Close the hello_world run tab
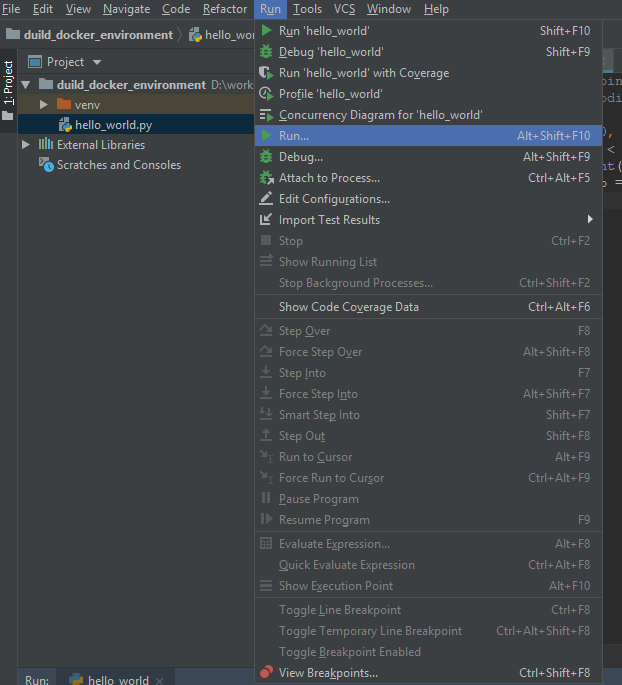Image resolution: width=622 pixels, height=685 pixels. [x=159, y=681]
